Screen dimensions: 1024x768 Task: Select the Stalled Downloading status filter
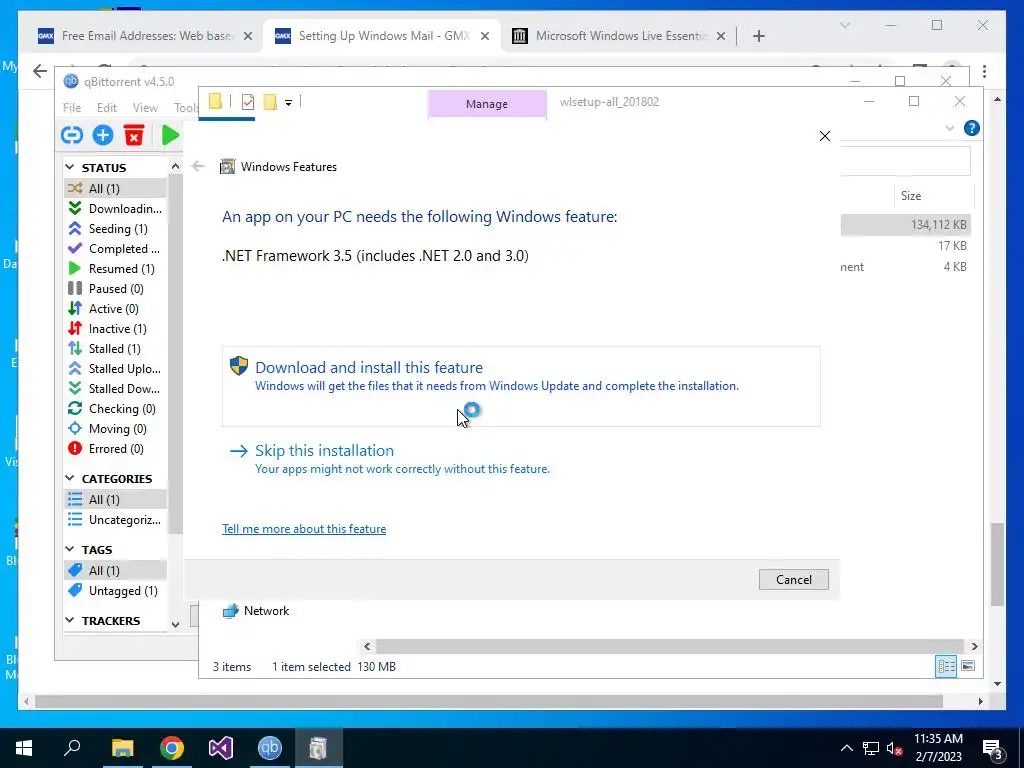116,389
